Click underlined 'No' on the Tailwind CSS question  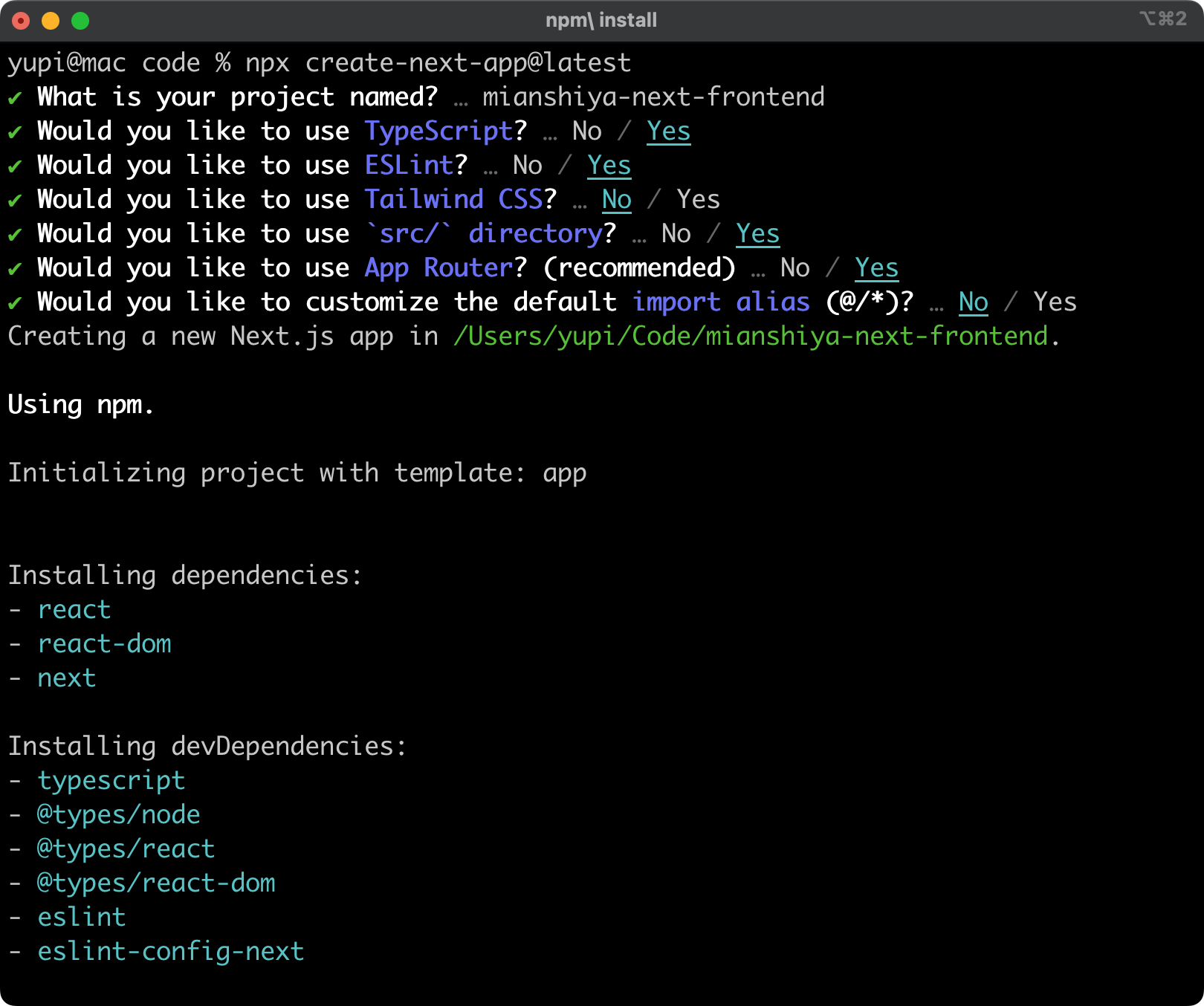pos(617,200)
